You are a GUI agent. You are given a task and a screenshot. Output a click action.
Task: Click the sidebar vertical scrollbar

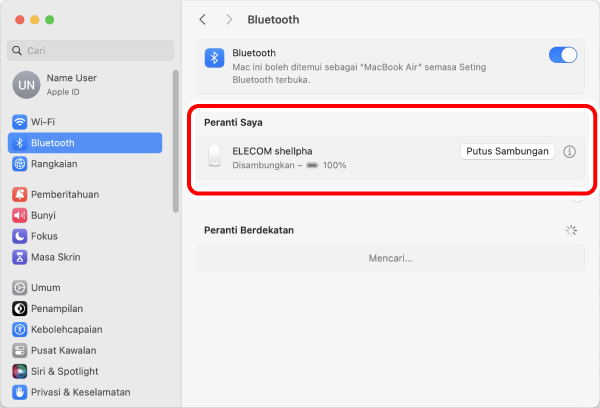176,141
